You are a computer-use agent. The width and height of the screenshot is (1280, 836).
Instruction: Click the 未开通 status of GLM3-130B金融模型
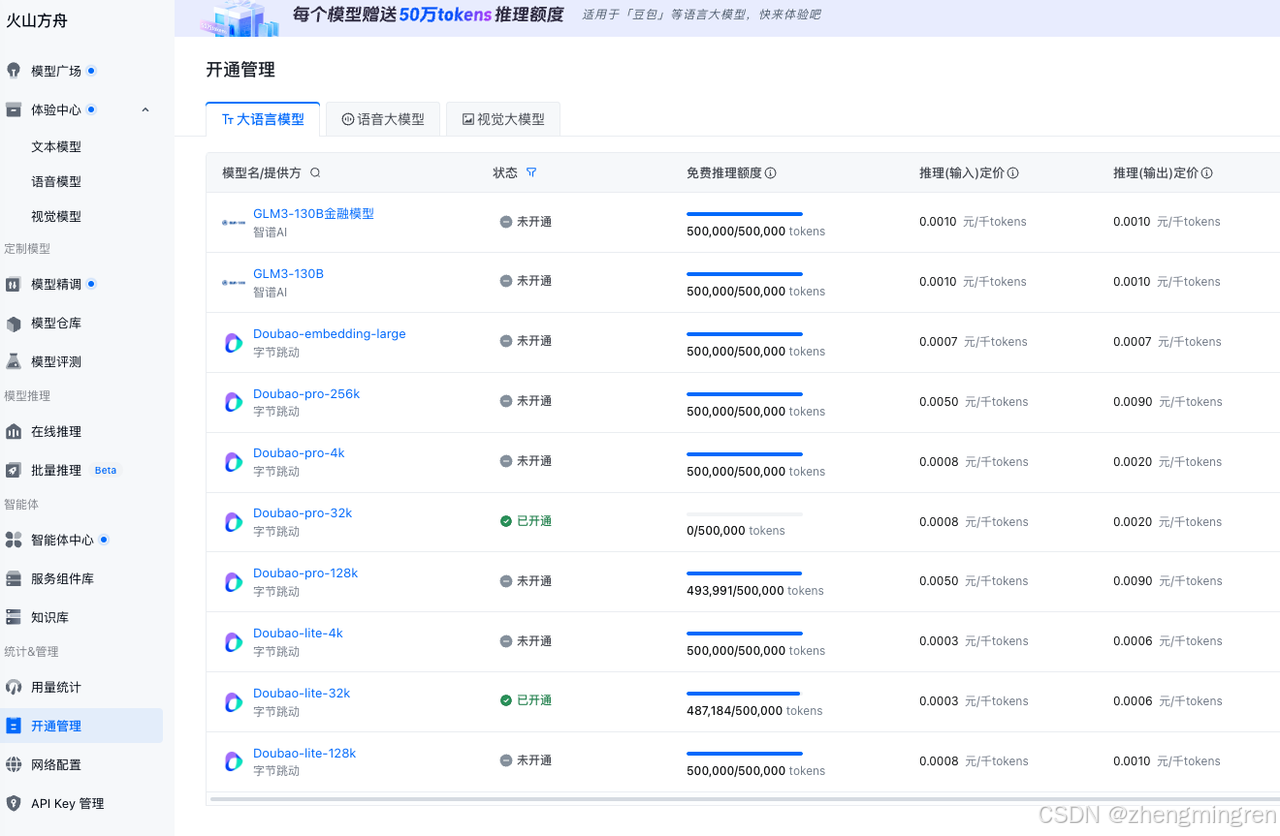pos(526,222)
